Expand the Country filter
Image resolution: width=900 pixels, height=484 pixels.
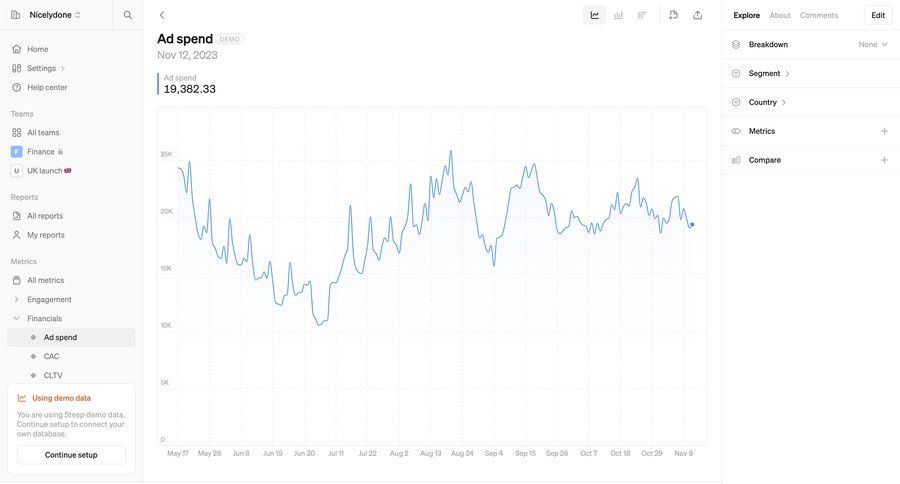pyautogui.click(x=767, y=102)
